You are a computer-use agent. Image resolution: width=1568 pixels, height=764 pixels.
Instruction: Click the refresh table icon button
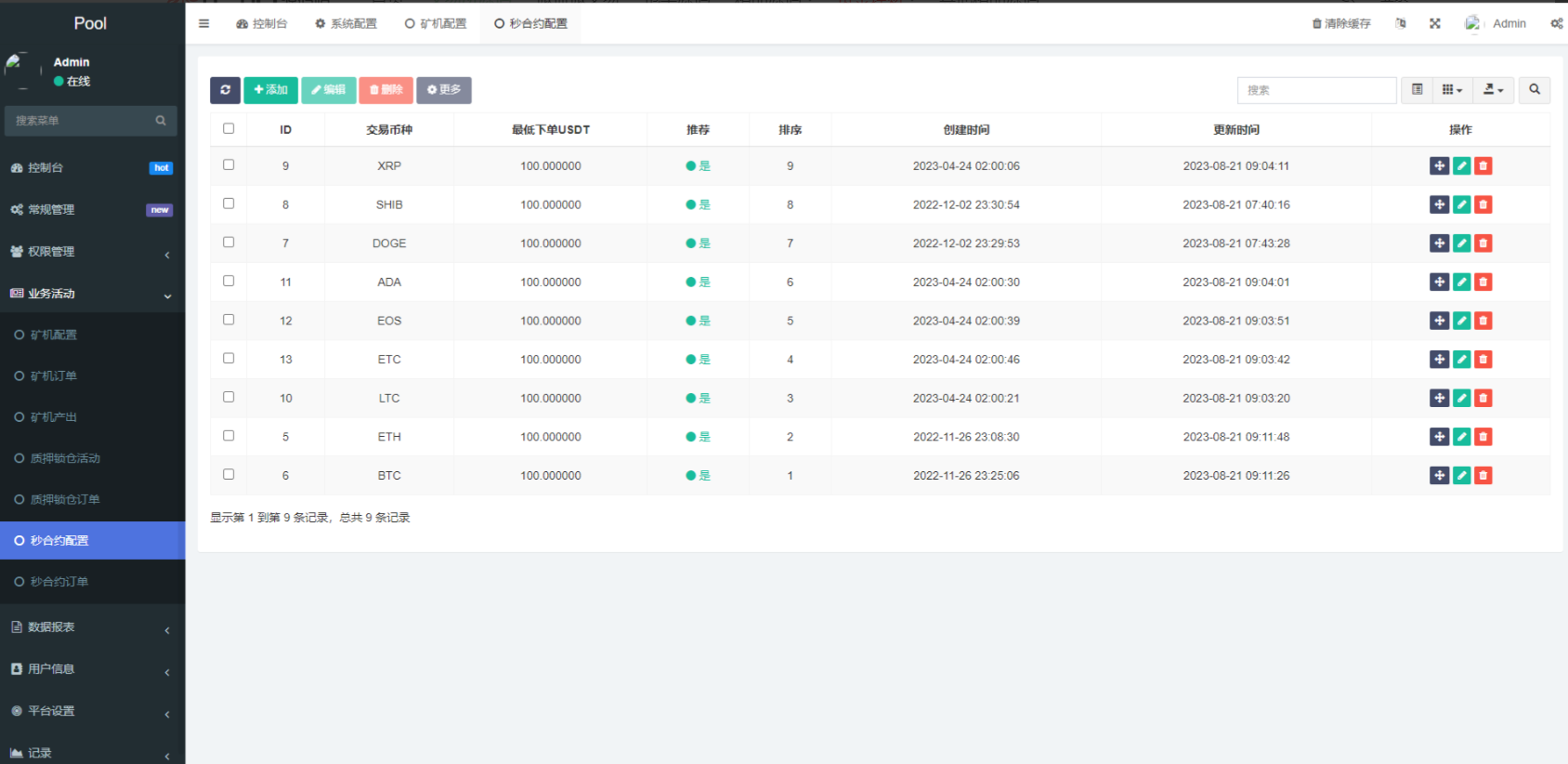click(225, 90)
